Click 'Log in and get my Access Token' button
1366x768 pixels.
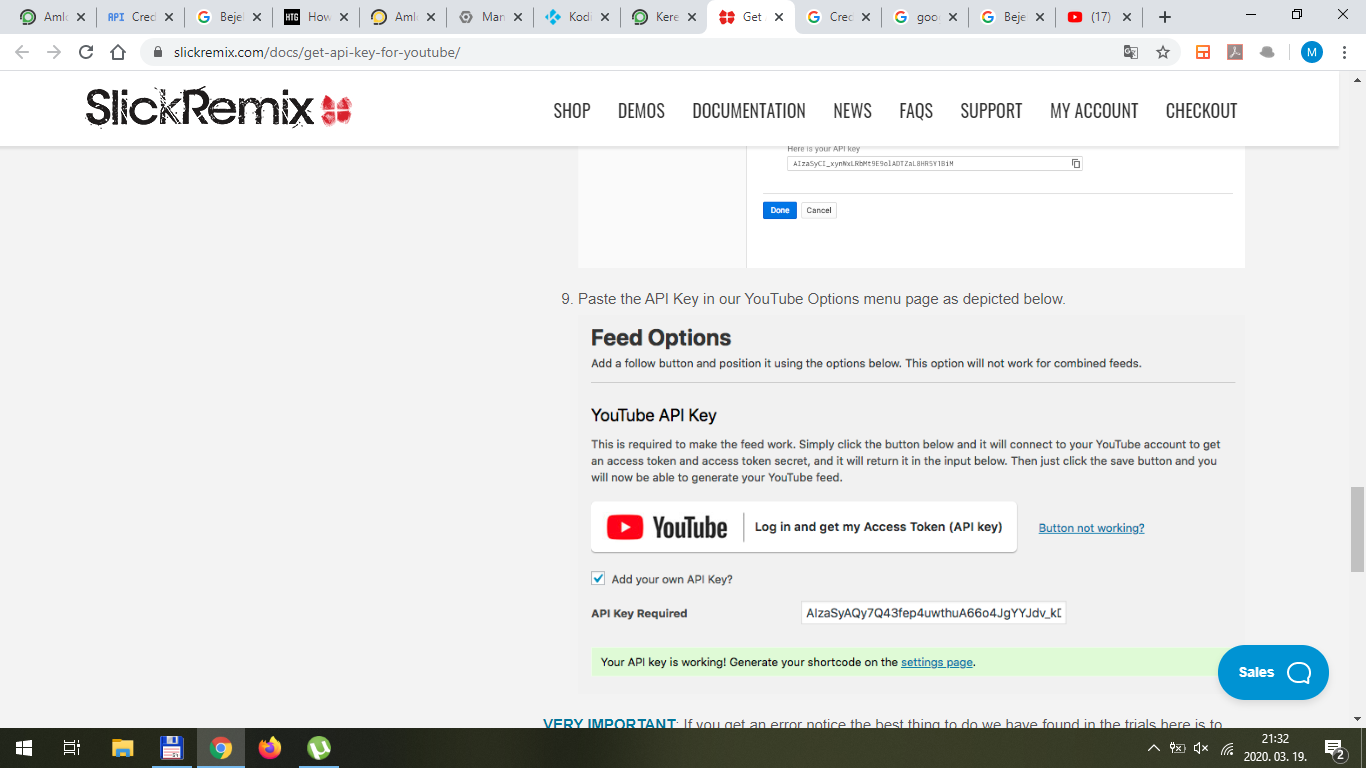point(804,527)
